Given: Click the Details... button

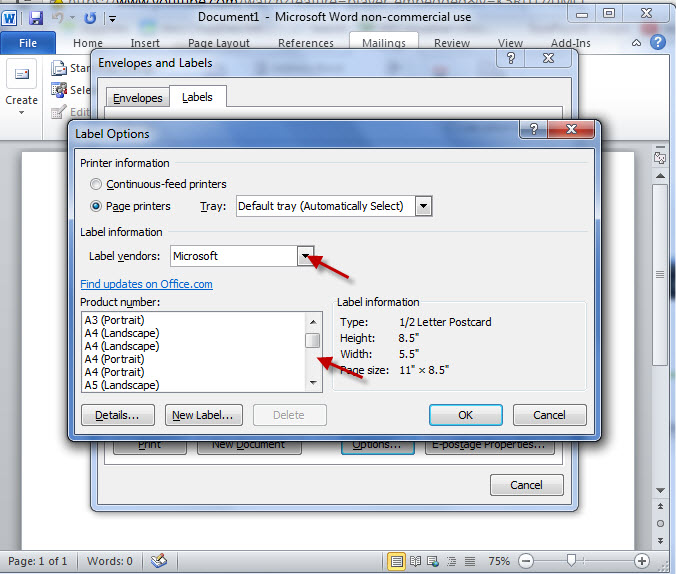Looking at the screenshot, I should pos(118,415).
